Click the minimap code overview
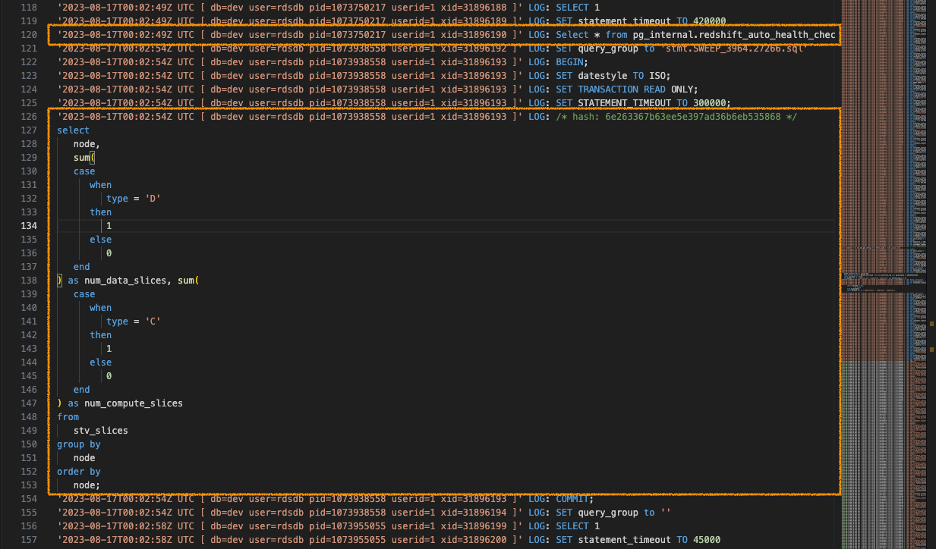This screenshot has width=936, height=550. tap(883, 275)
